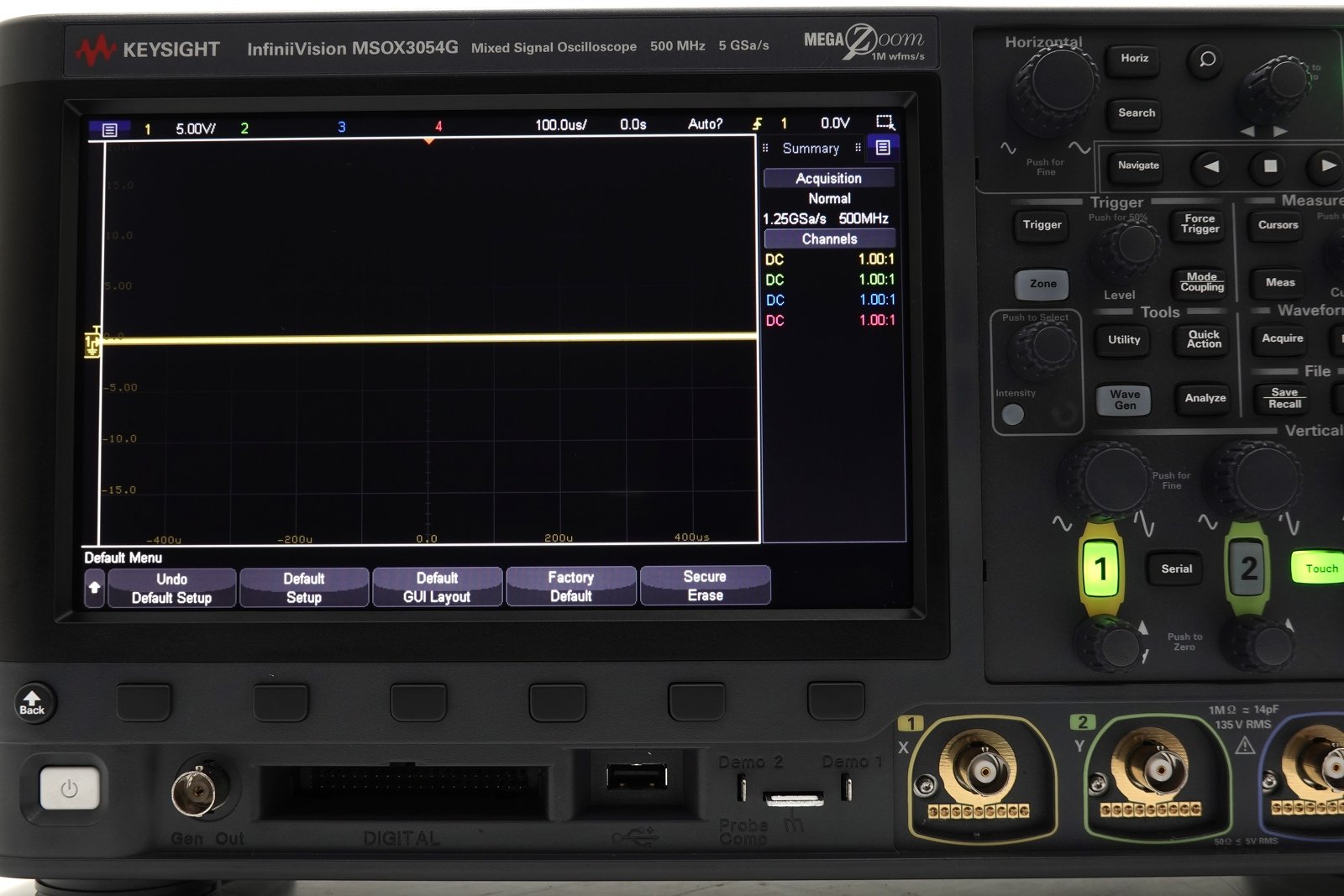Tap the power button

(x=69, y=788)
